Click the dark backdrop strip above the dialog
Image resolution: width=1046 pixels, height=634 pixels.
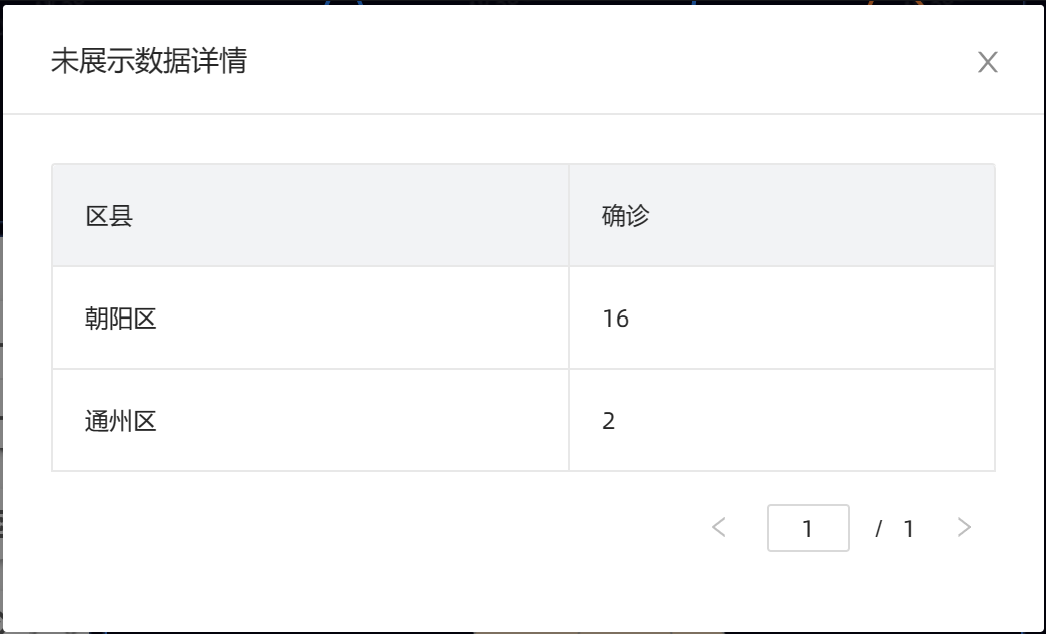tap(523, 2)
